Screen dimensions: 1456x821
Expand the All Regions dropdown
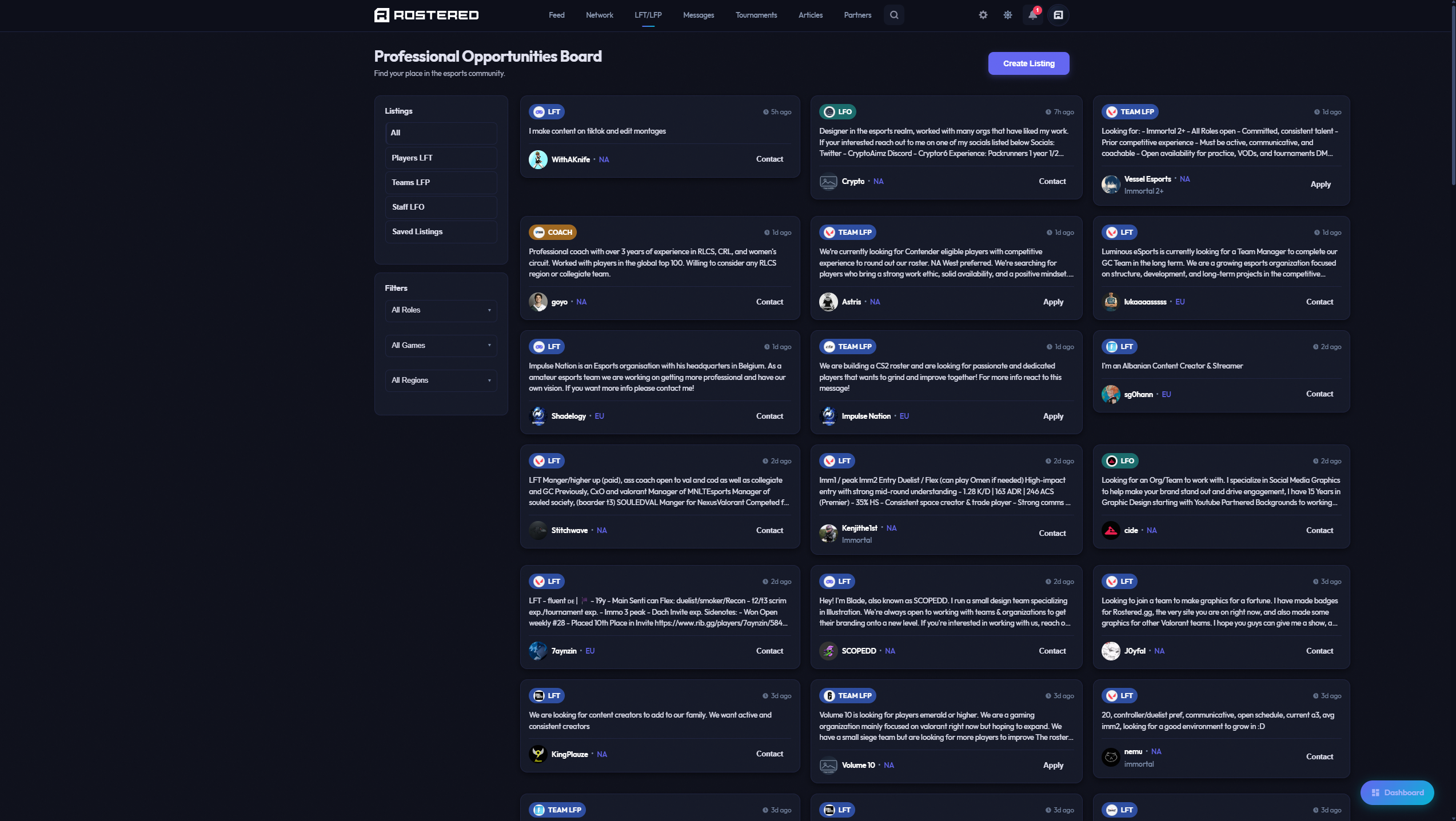[441, 381]
